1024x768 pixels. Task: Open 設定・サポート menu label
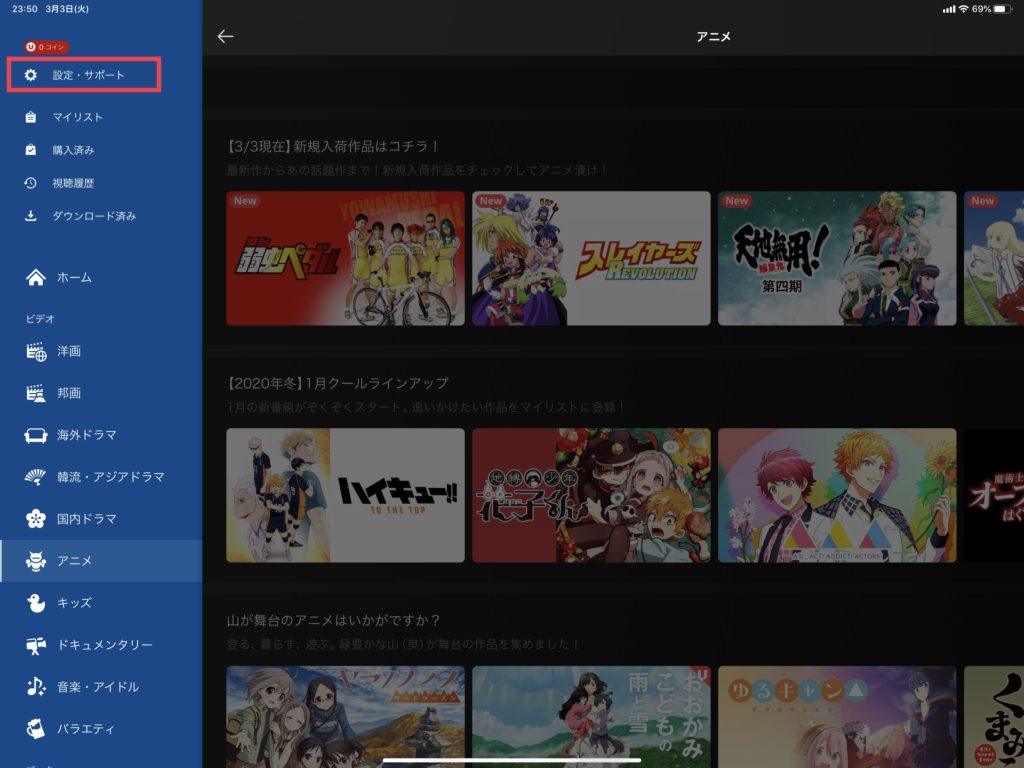pyautogui.click(x=88, y=75)
